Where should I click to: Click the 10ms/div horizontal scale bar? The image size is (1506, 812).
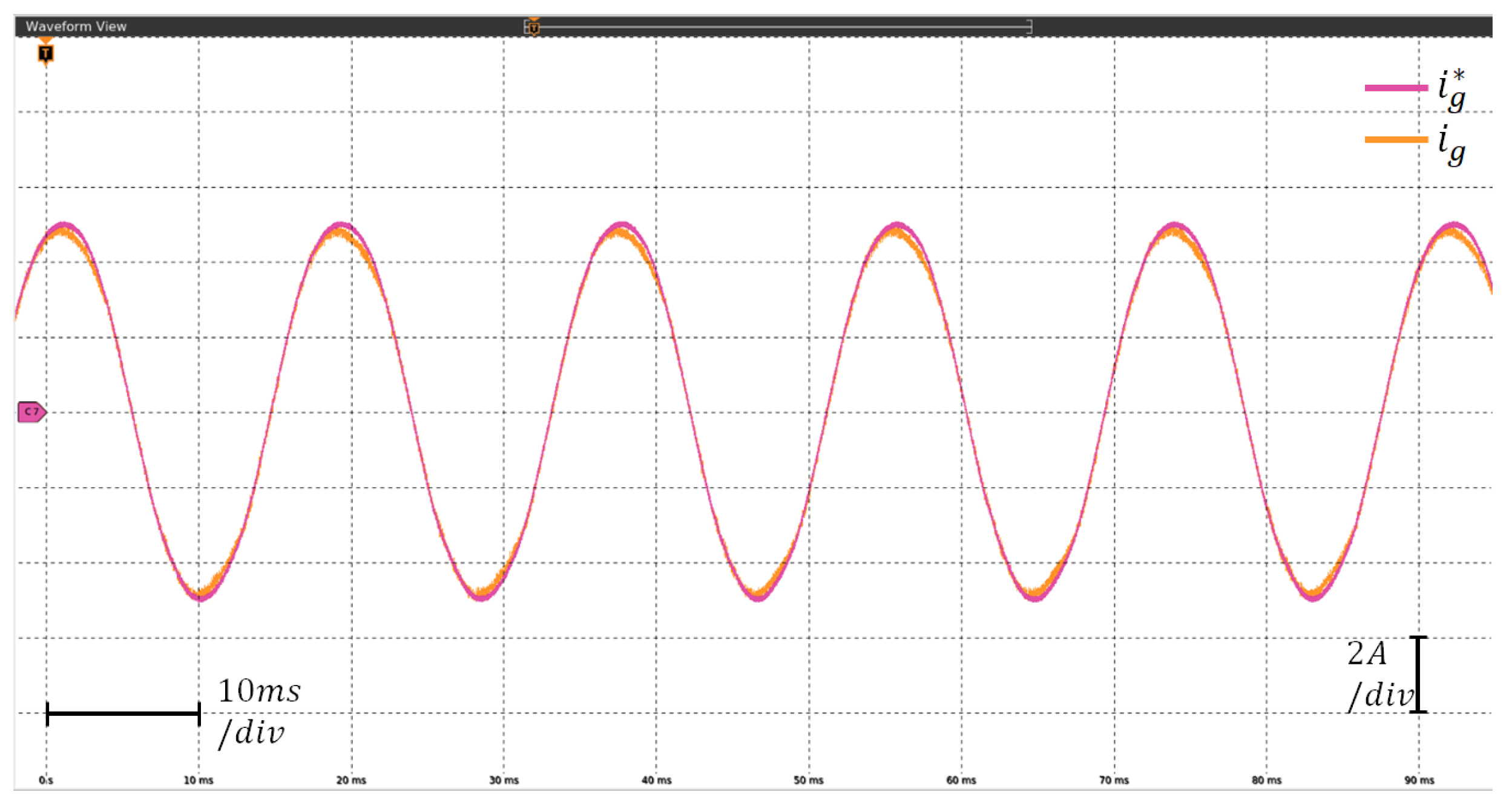pos(123,713)
